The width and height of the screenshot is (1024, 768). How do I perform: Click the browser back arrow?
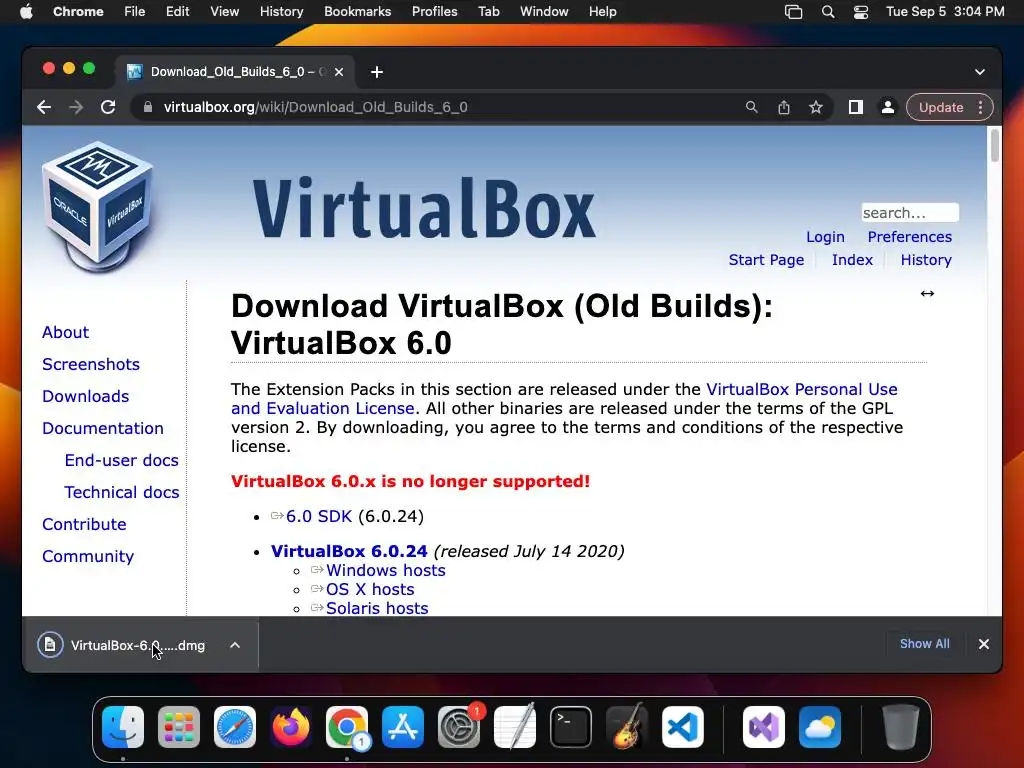pyautogui.click(x=44, y=107)
